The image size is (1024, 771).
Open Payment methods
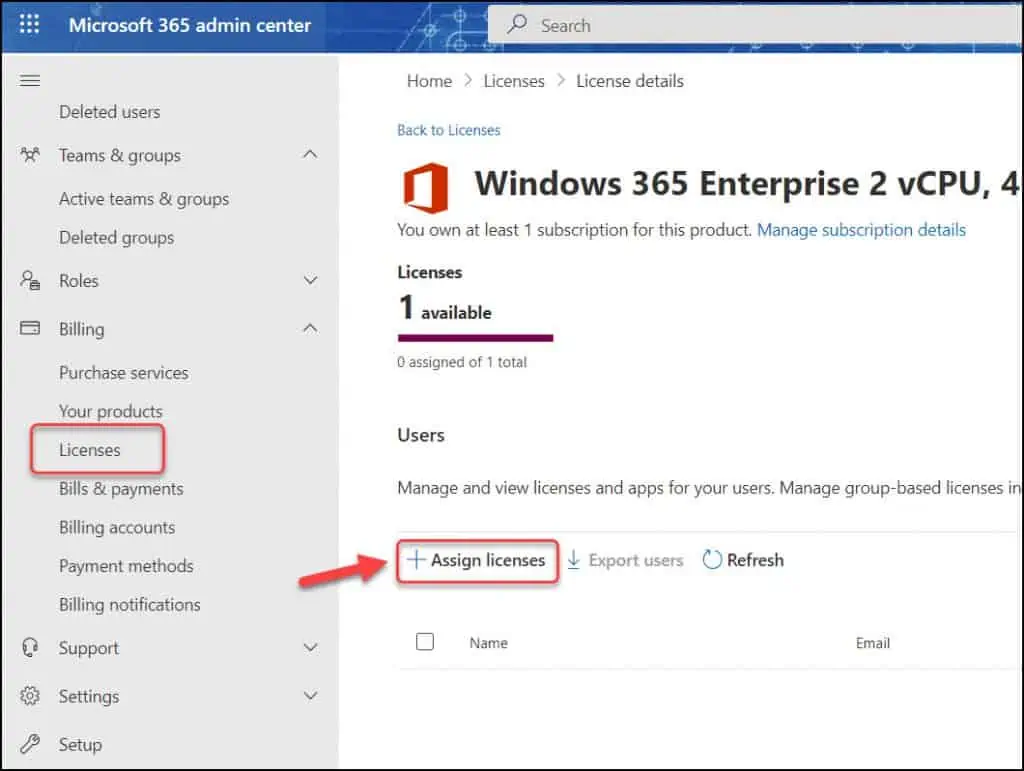point(126,565)
